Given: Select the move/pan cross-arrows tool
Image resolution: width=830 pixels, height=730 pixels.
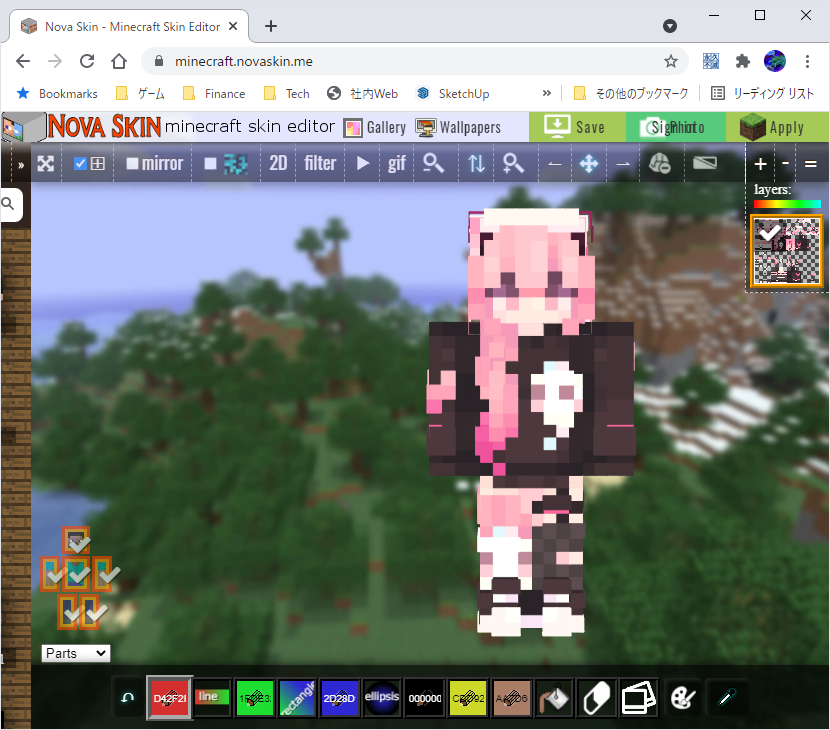Looking at the screenshot, I should coord(589,164).
